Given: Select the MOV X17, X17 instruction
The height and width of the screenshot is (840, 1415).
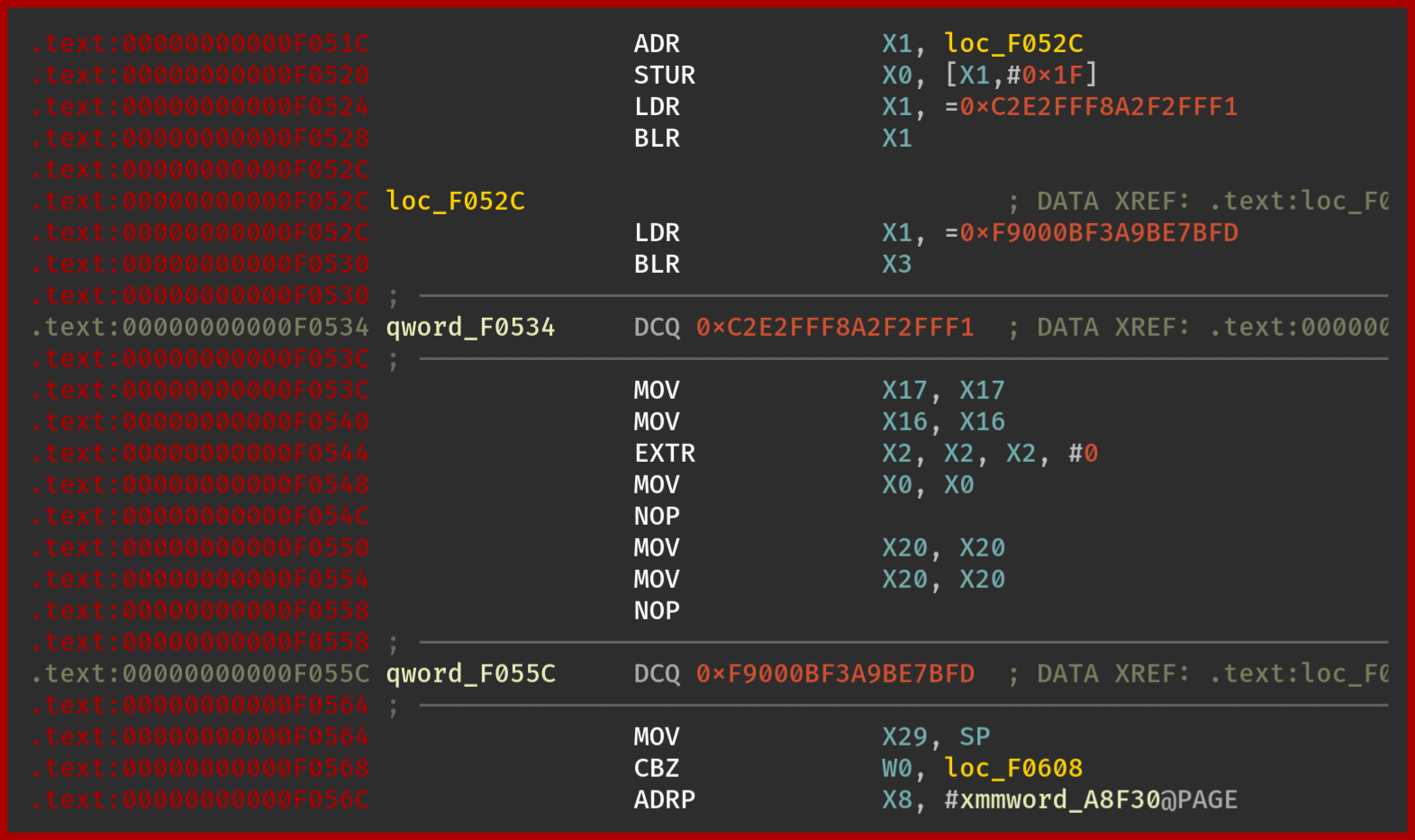Looking at the screenshot, I should (x=820, y=390).
